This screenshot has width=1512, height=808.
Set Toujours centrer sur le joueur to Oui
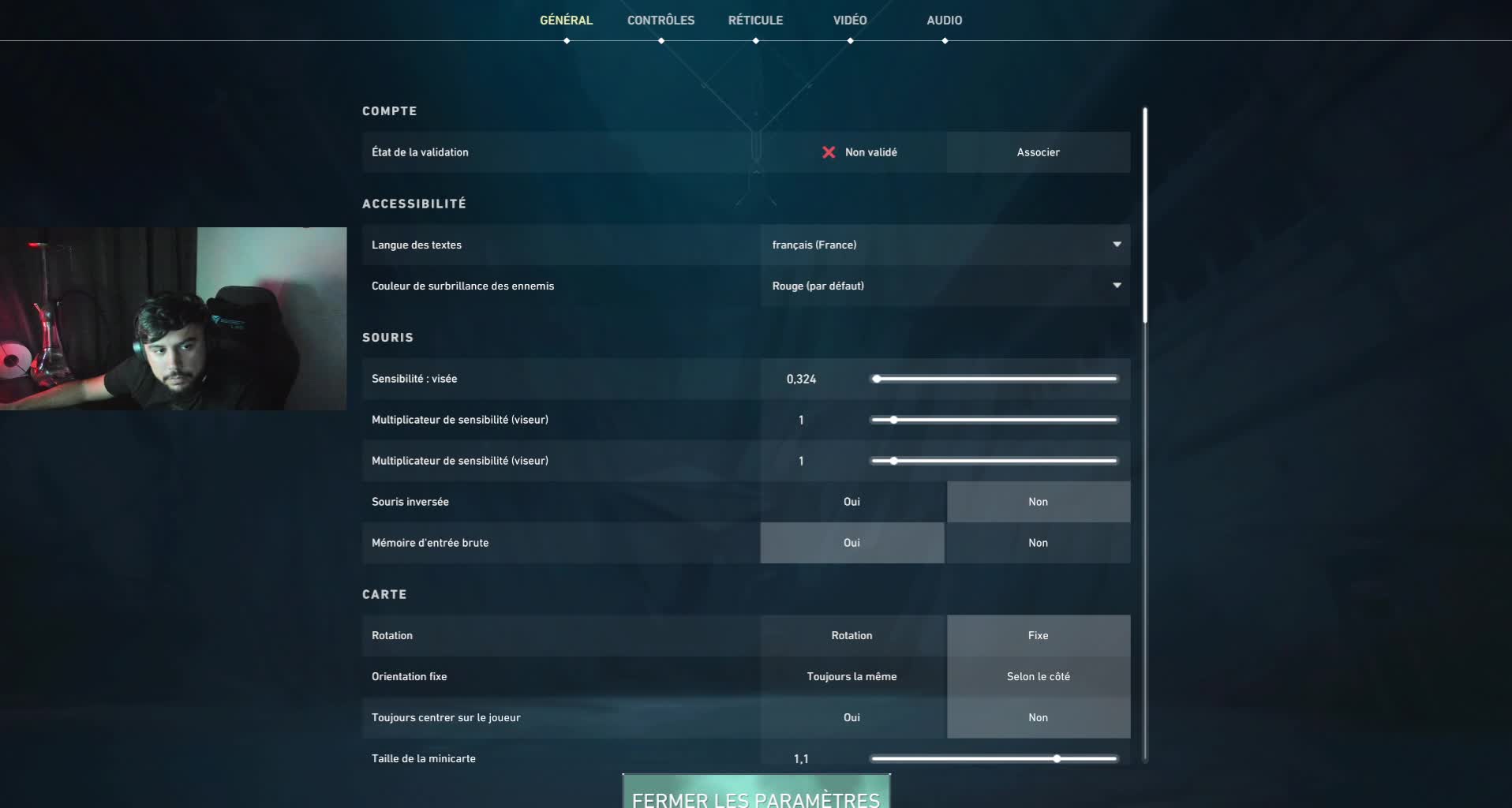pyautogui.click(x=852, y=718)
